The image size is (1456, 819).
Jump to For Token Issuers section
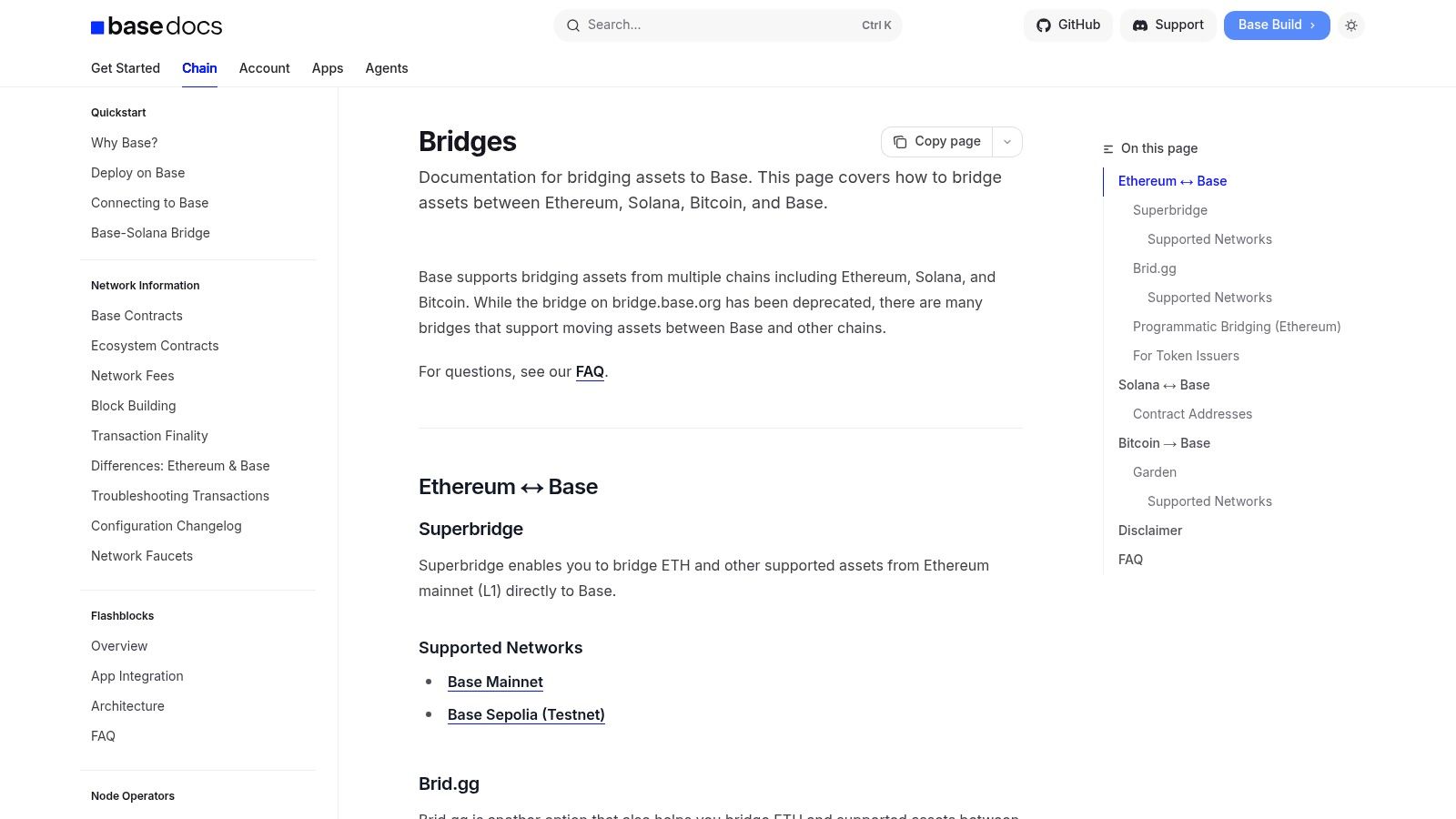point(1186,356)
